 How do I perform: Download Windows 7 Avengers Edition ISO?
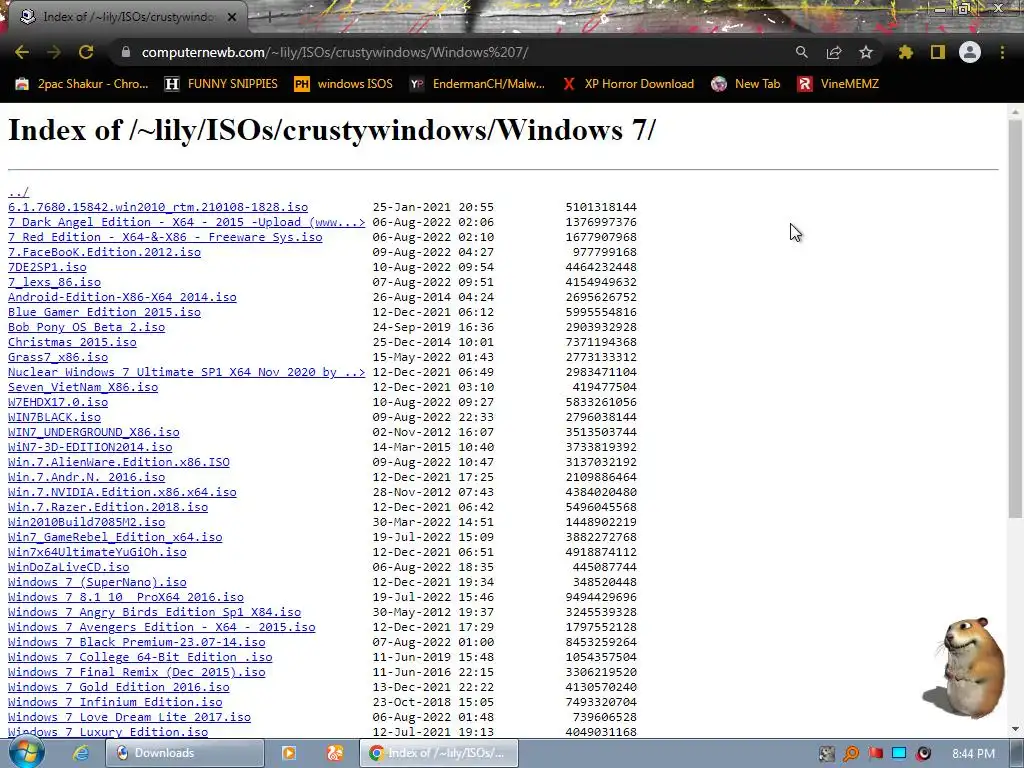(x=161, y=628)
